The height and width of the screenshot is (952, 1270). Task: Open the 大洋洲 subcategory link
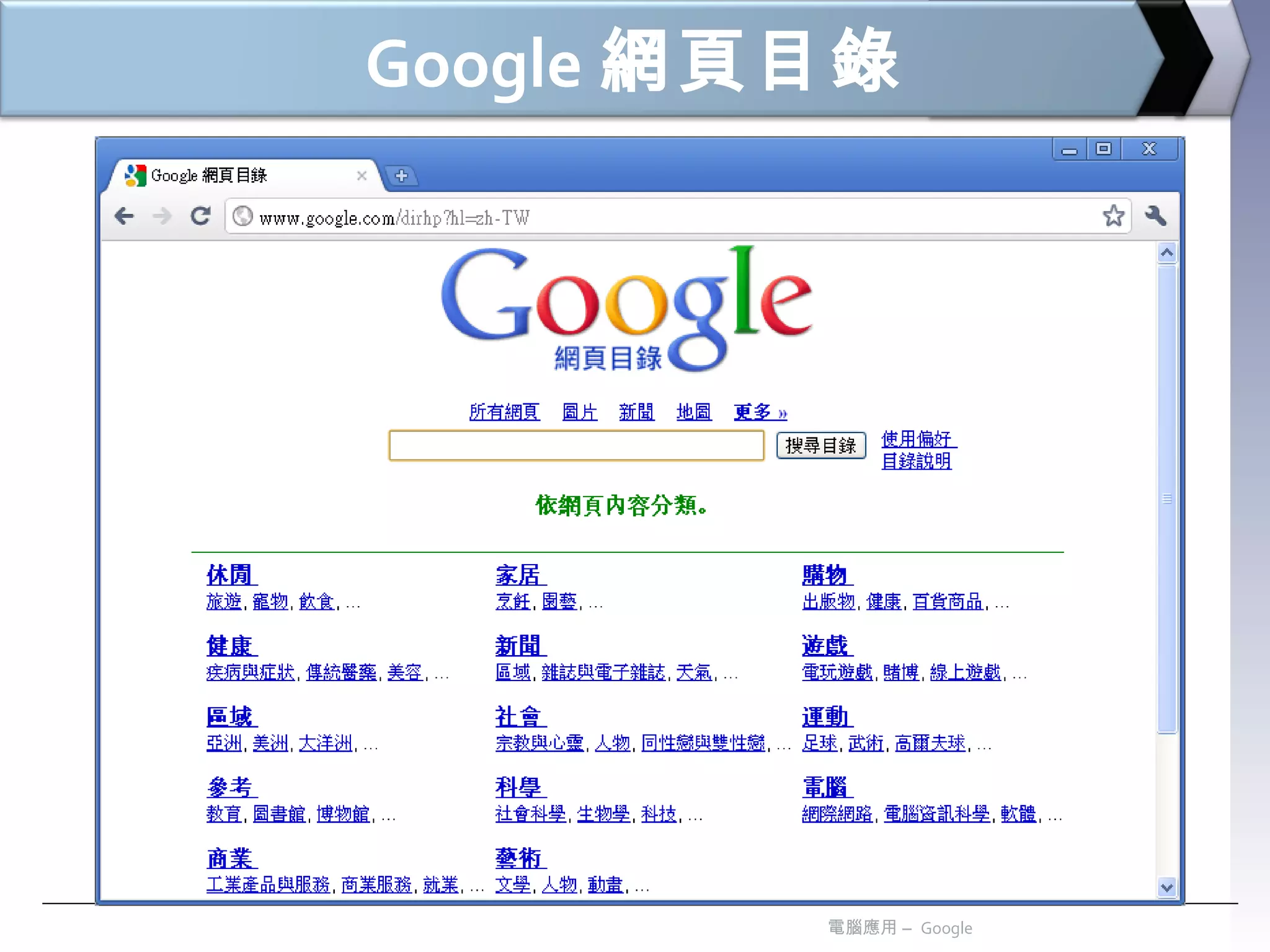coord(326,743)
